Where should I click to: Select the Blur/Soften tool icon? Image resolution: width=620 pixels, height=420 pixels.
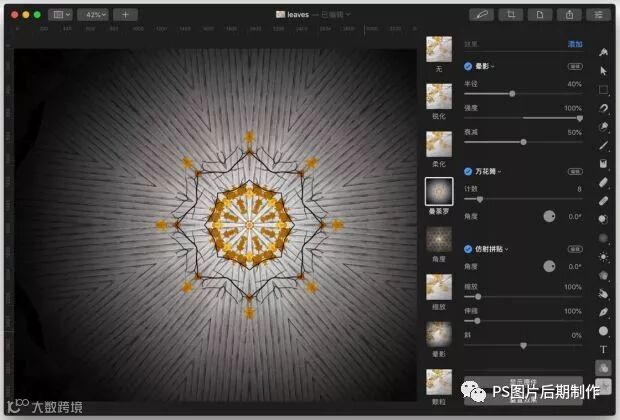tap(603, 238)
